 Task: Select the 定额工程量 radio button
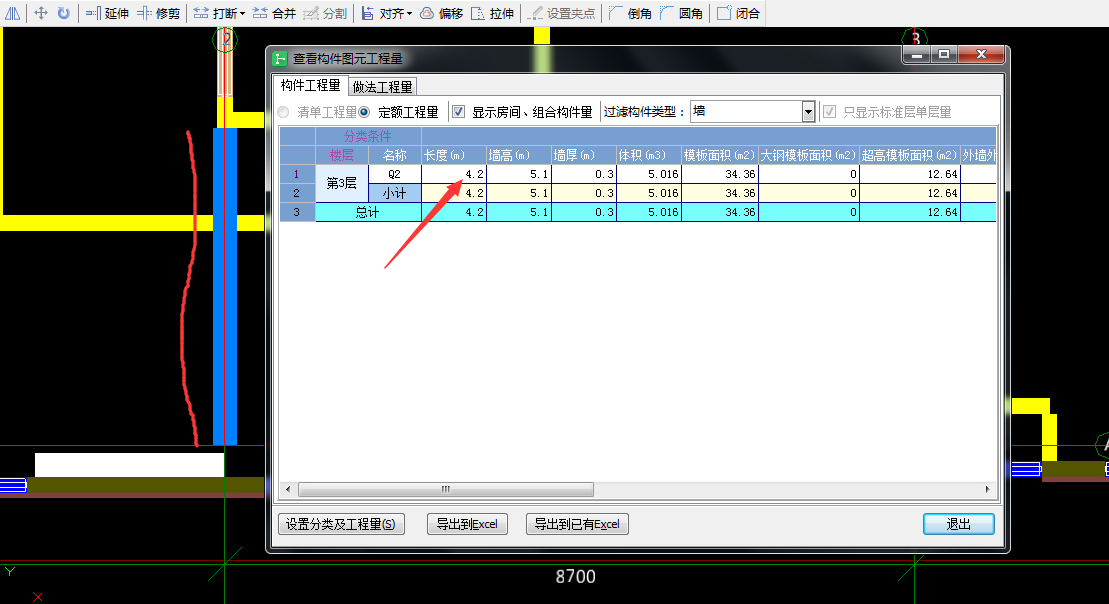pos(365,112)
